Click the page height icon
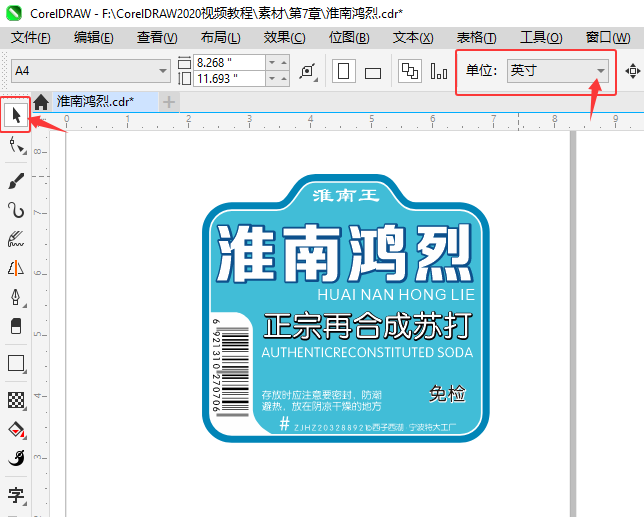Screen dimensions: 644x517 coord(184,78)
